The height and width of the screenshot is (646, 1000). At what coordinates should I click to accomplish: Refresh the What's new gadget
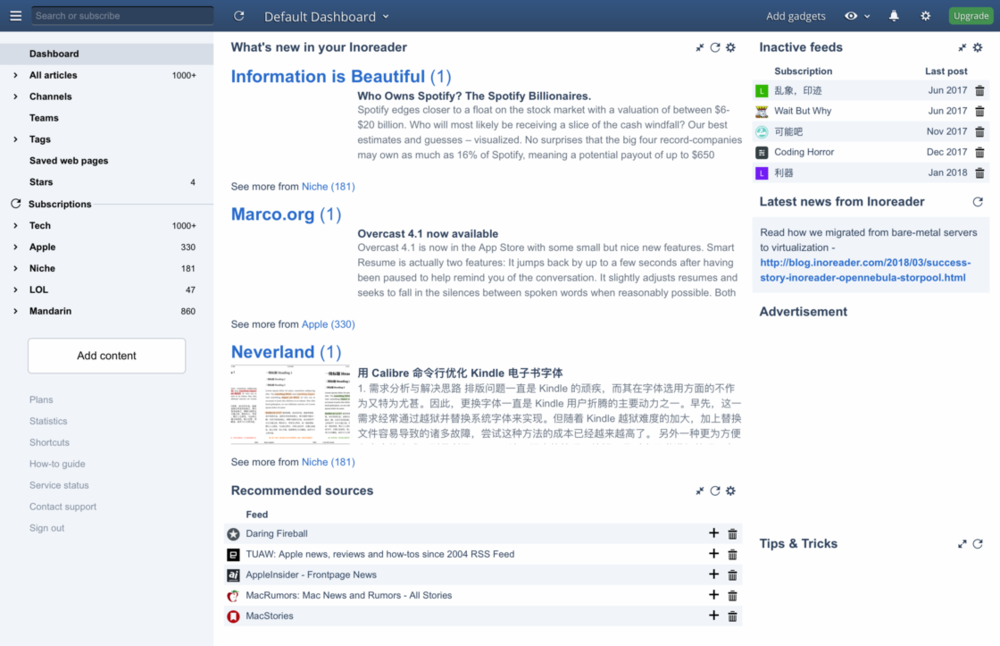[715, 47]
